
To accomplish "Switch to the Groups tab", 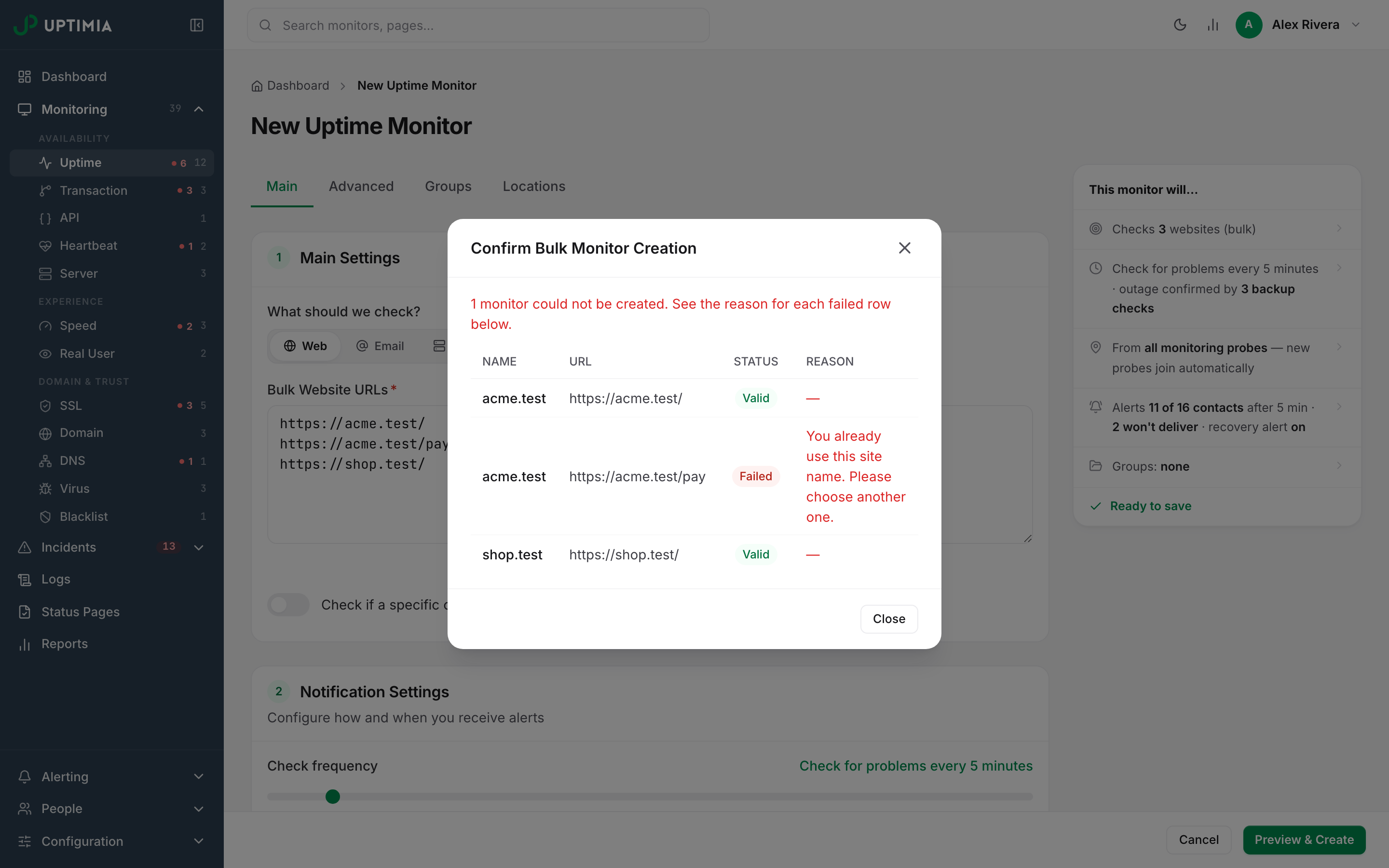I will 448,186.
